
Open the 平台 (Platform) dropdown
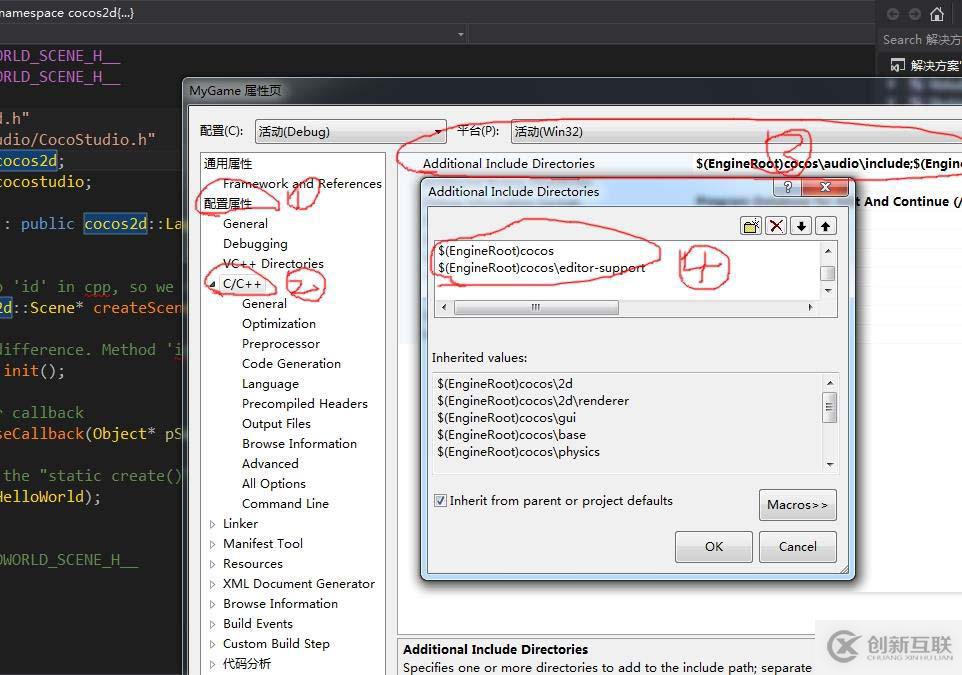coord(735,131)
